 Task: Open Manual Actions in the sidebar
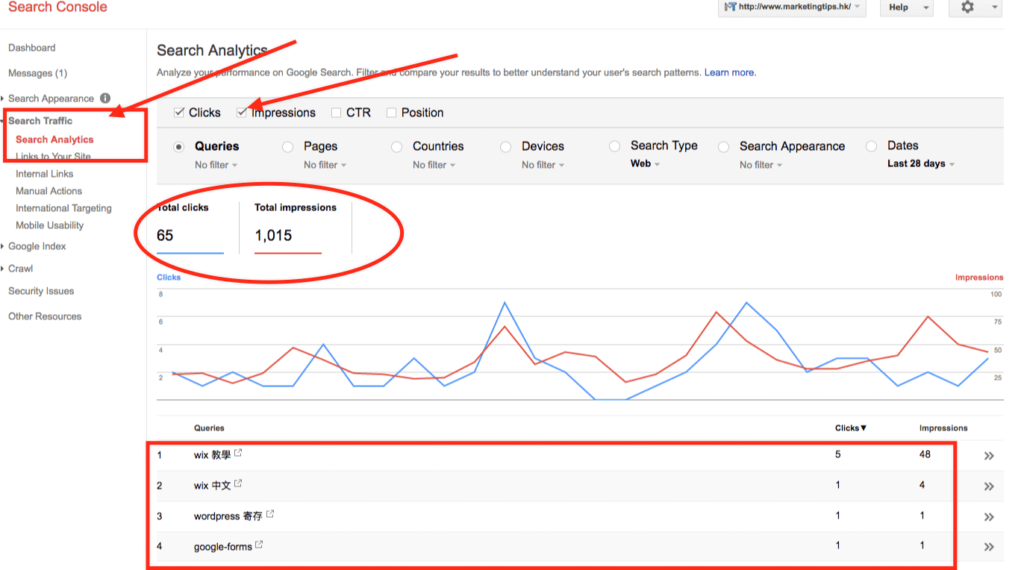[x=49, y=191]
